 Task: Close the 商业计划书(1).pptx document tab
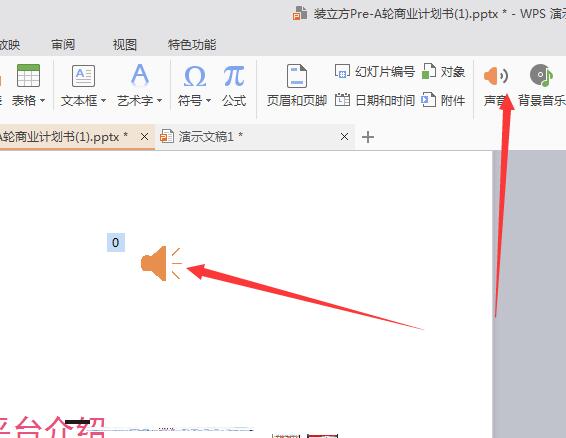[144, 137]
